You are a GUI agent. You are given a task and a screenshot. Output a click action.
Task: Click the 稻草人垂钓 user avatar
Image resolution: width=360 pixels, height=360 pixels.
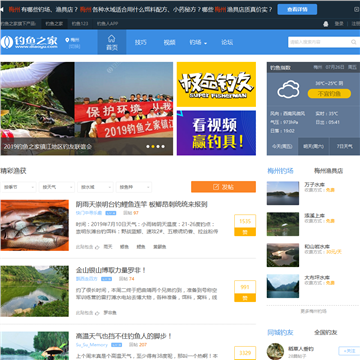coord(275,351)
